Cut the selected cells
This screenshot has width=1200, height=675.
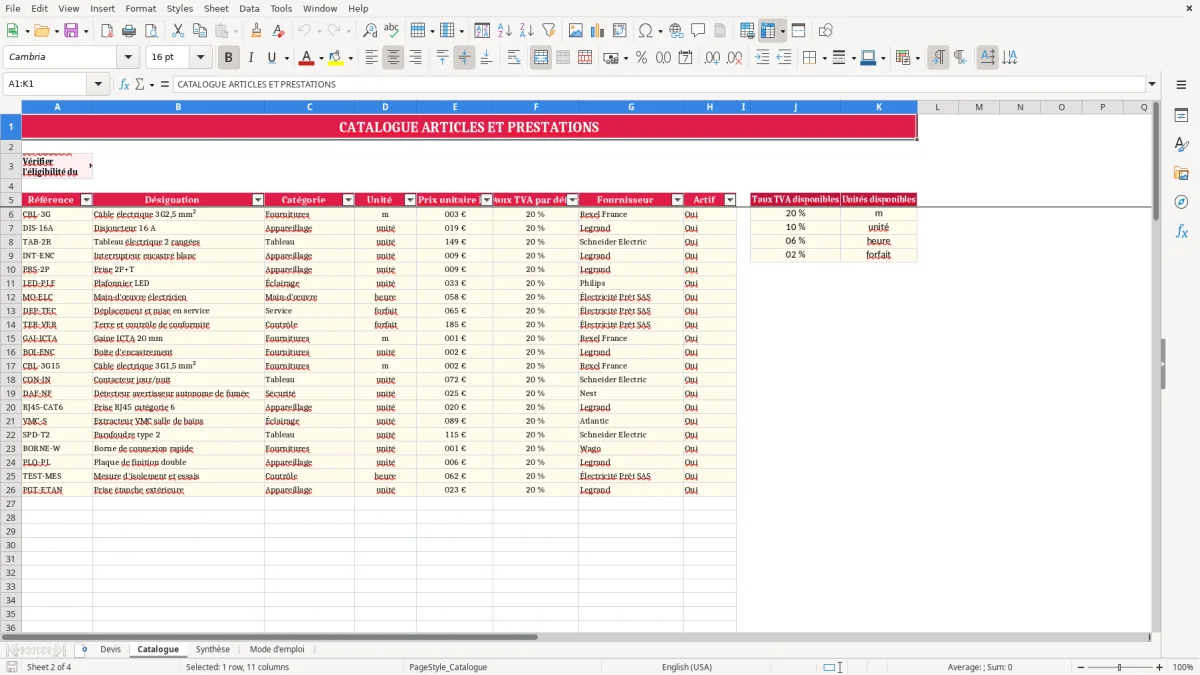click(177, 31)
